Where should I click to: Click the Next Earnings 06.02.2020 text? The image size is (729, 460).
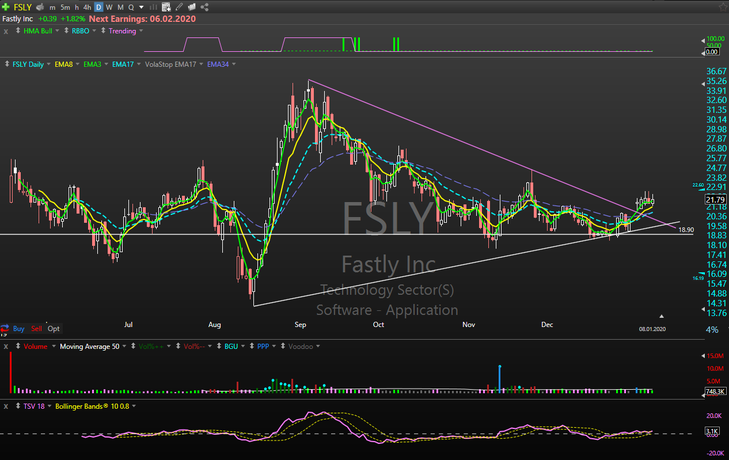[142, 19]
